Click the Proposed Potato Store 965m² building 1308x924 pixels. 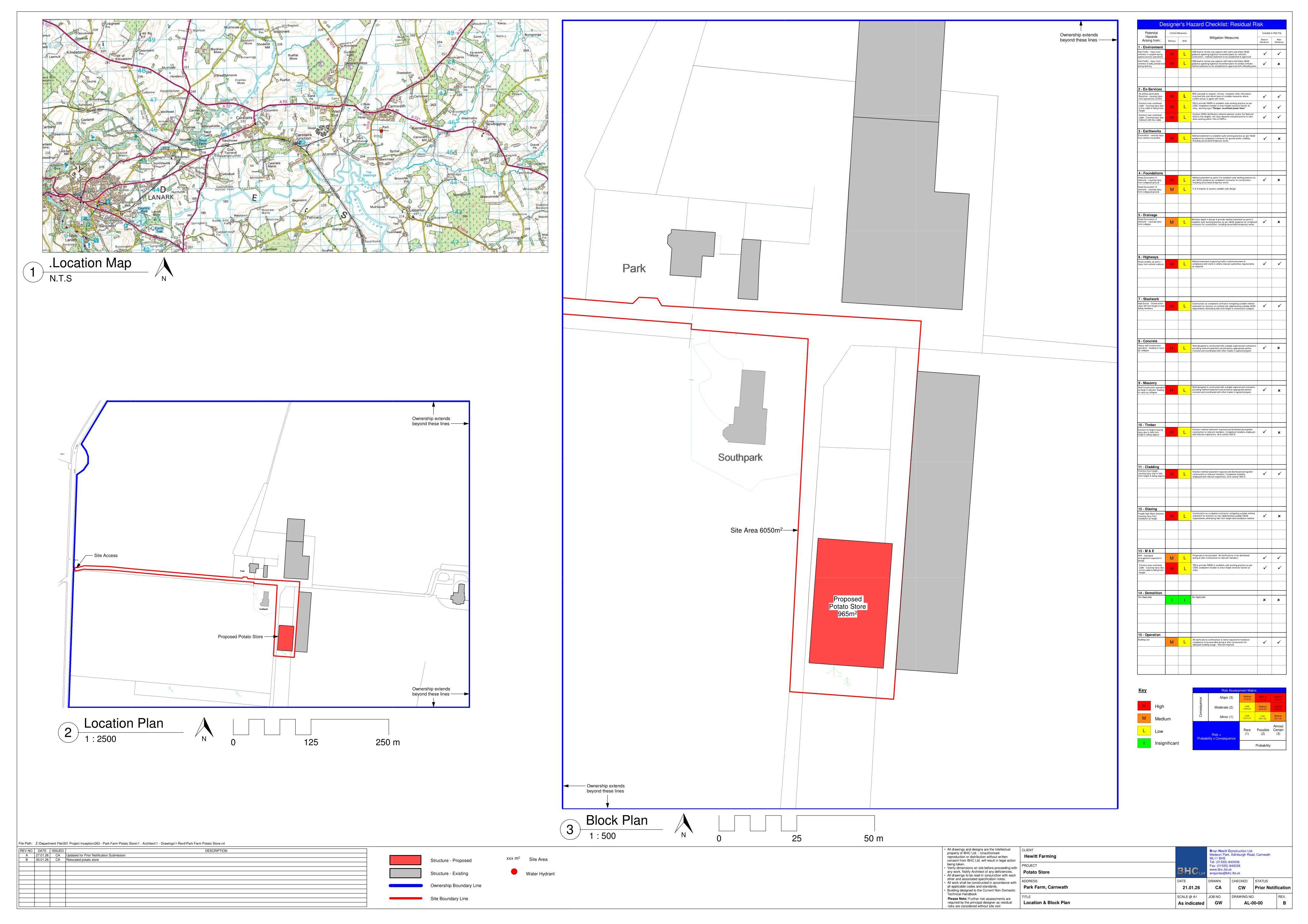tap(850, 603)
